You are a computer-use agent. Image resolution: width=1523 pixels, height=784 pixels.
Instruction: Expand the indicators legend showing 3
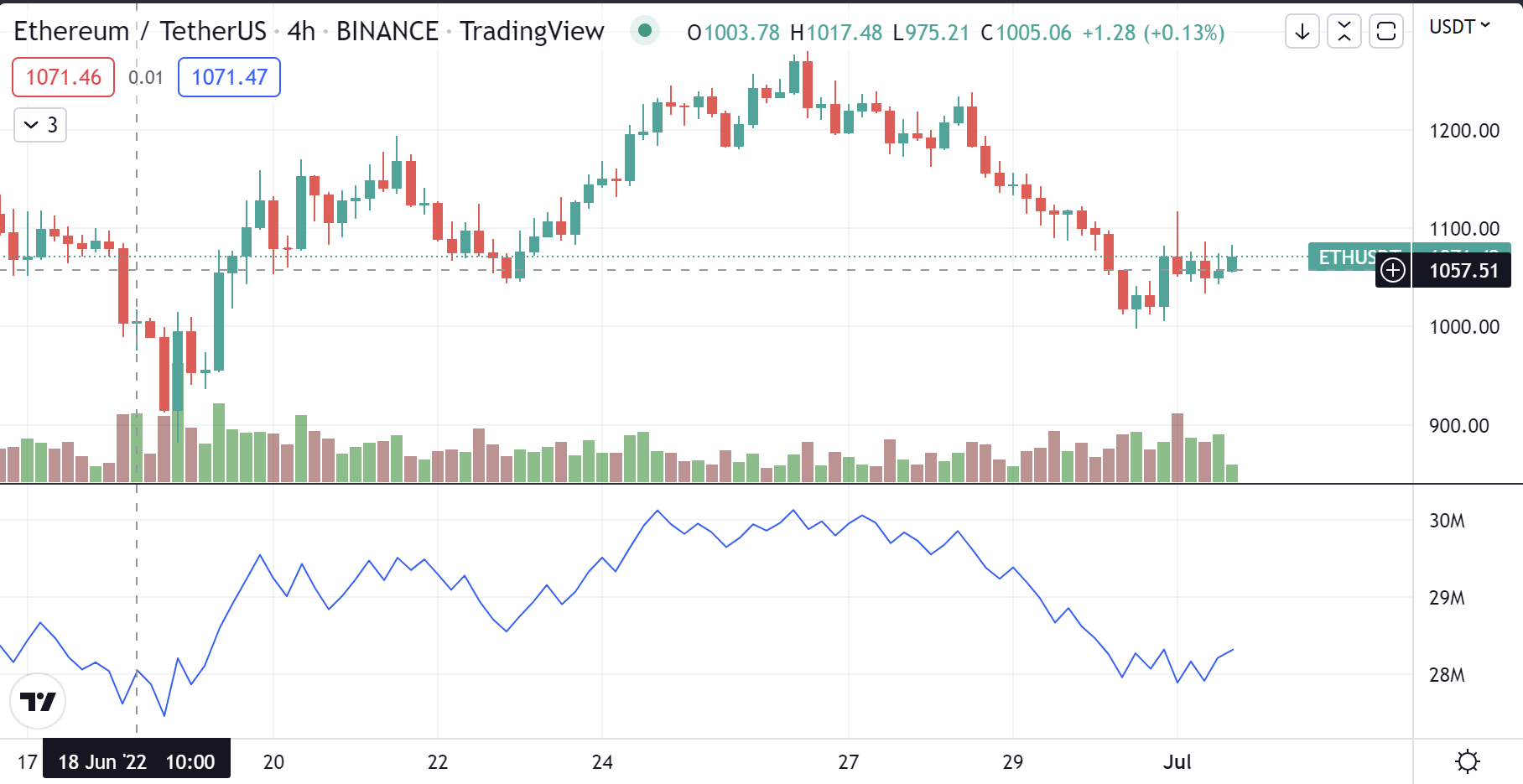[40, 125]
